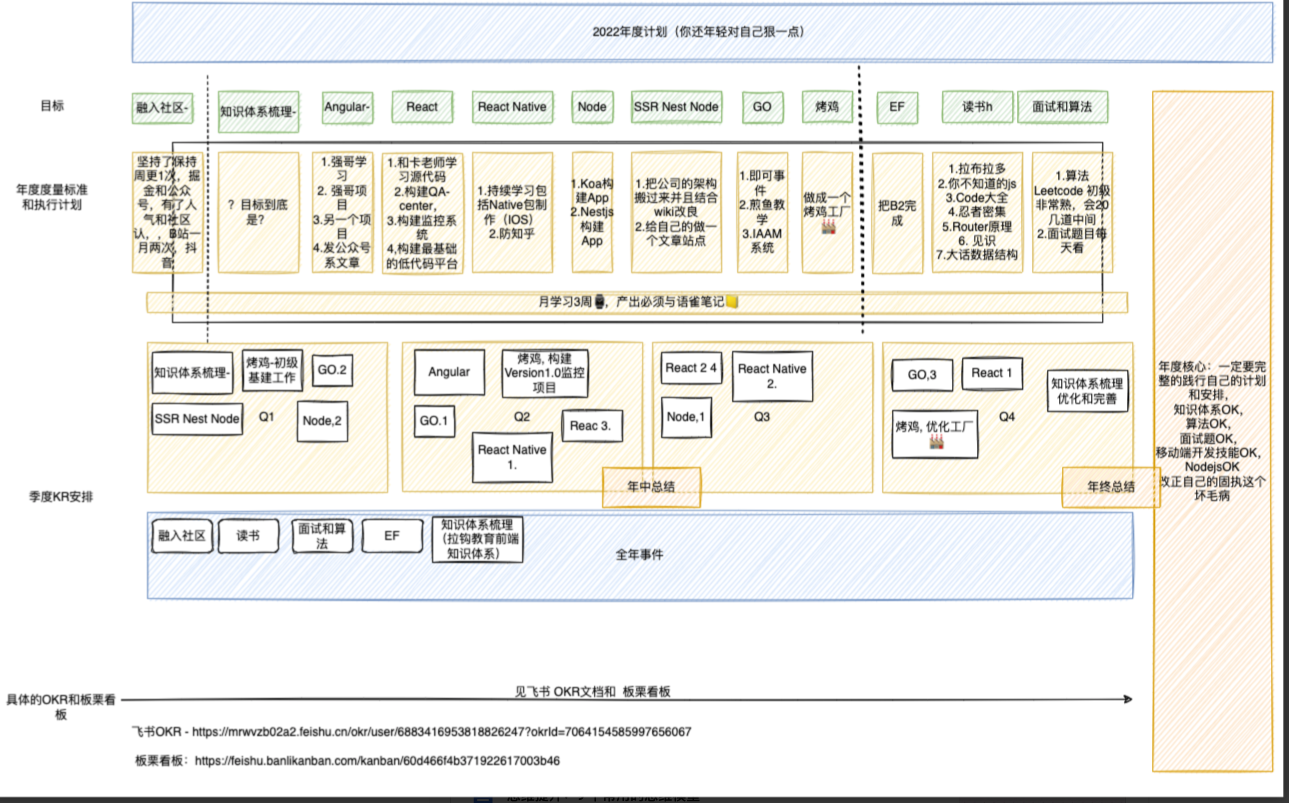The width and height of the screenshot is (1289, 803).
Task: Select the React goal box in the 目标 row
Action: (x=422, y=107)
